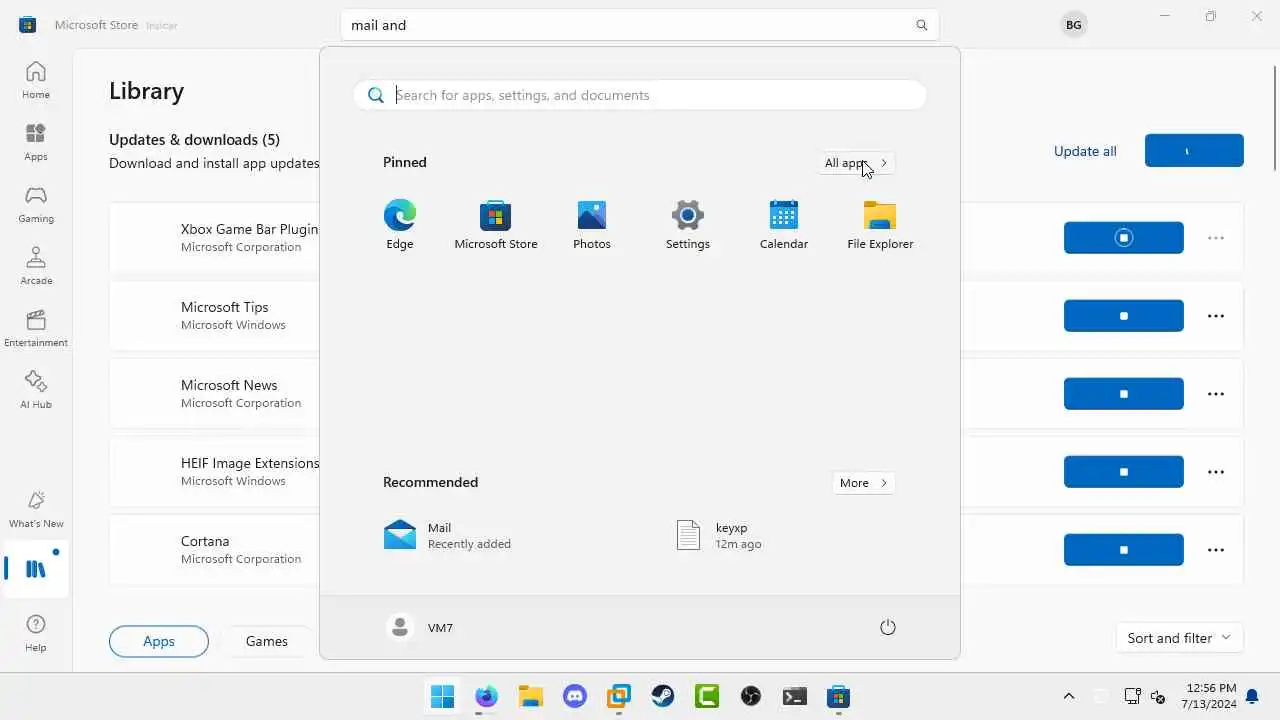The image size is (1280, 720).
Task: Open VM7 user account menu
Action: coord(421,627)
